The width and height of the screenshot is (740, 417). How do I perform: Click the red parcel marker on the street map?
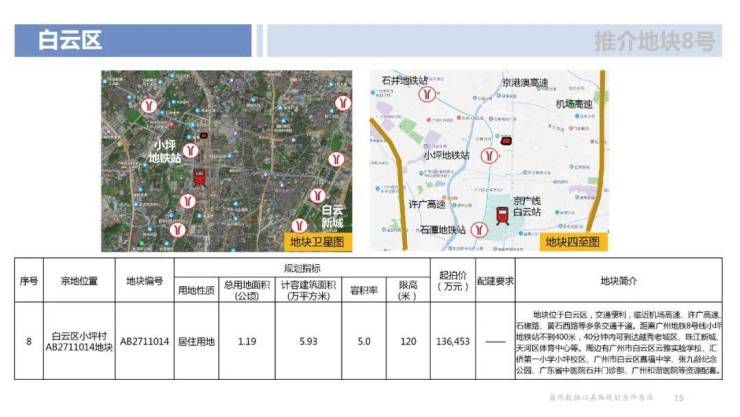pos(506,140)
